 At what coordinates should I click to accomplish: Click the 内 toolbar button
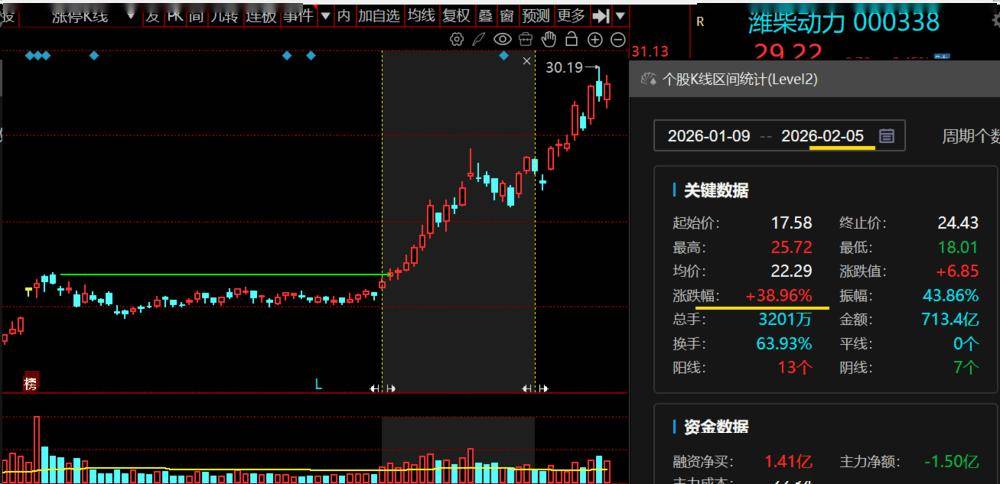tap(344, 15)
